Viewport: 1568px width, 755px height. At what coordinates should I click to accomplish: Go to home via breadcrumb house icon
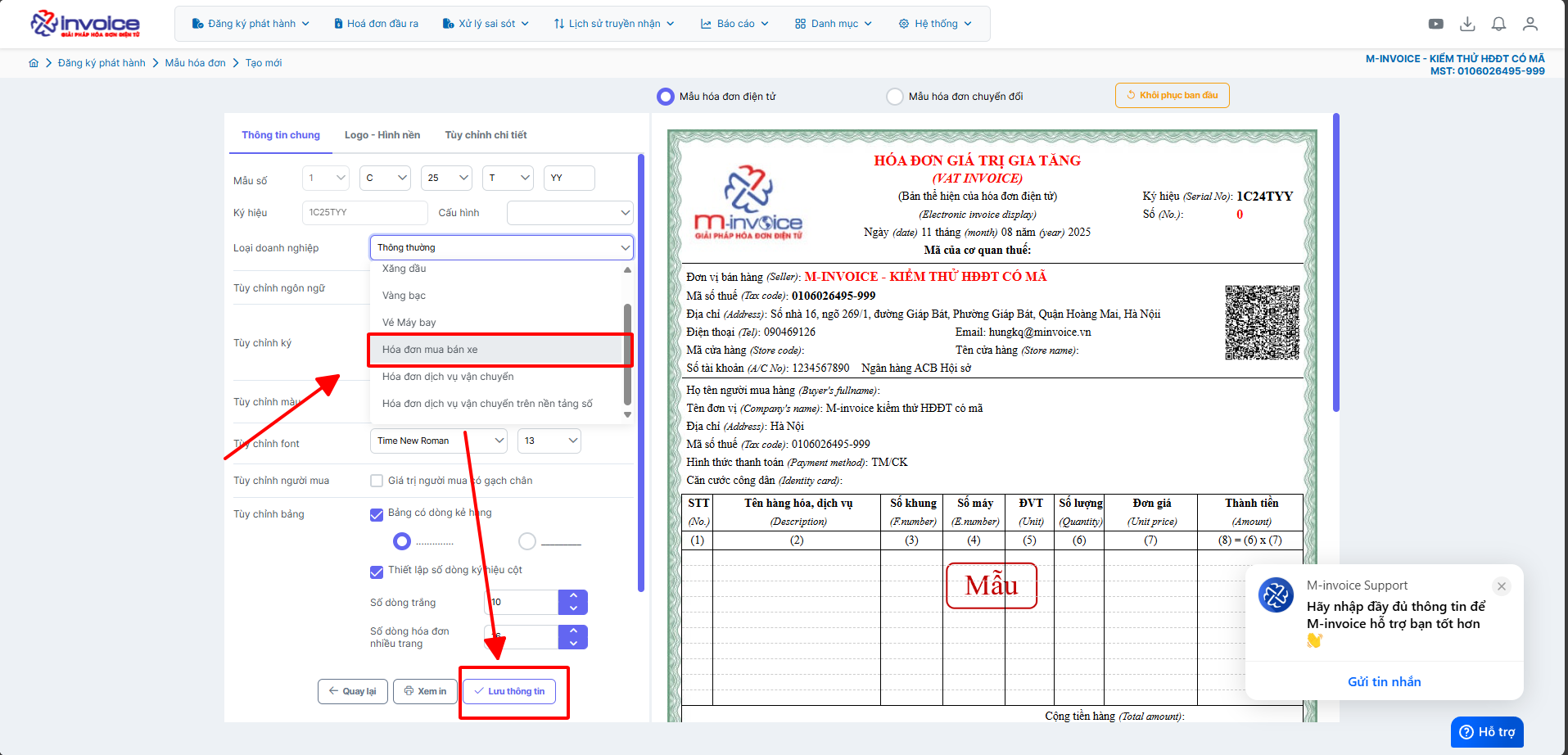(34, 63)
